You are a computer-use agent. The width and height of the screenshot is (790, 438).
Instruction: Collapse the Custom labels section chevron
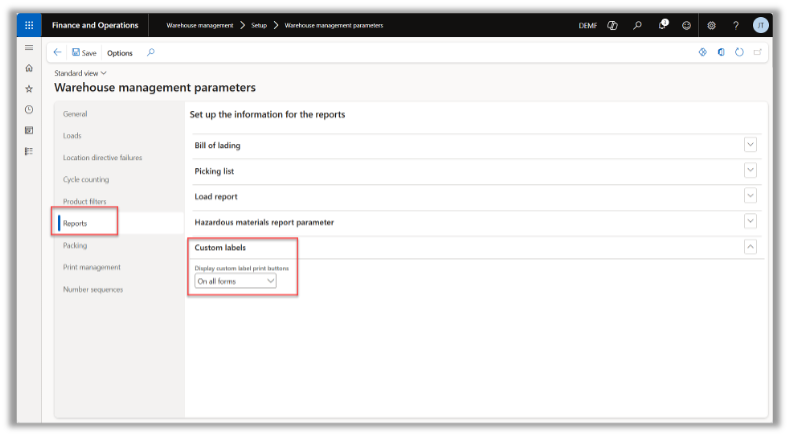(750, 246)
